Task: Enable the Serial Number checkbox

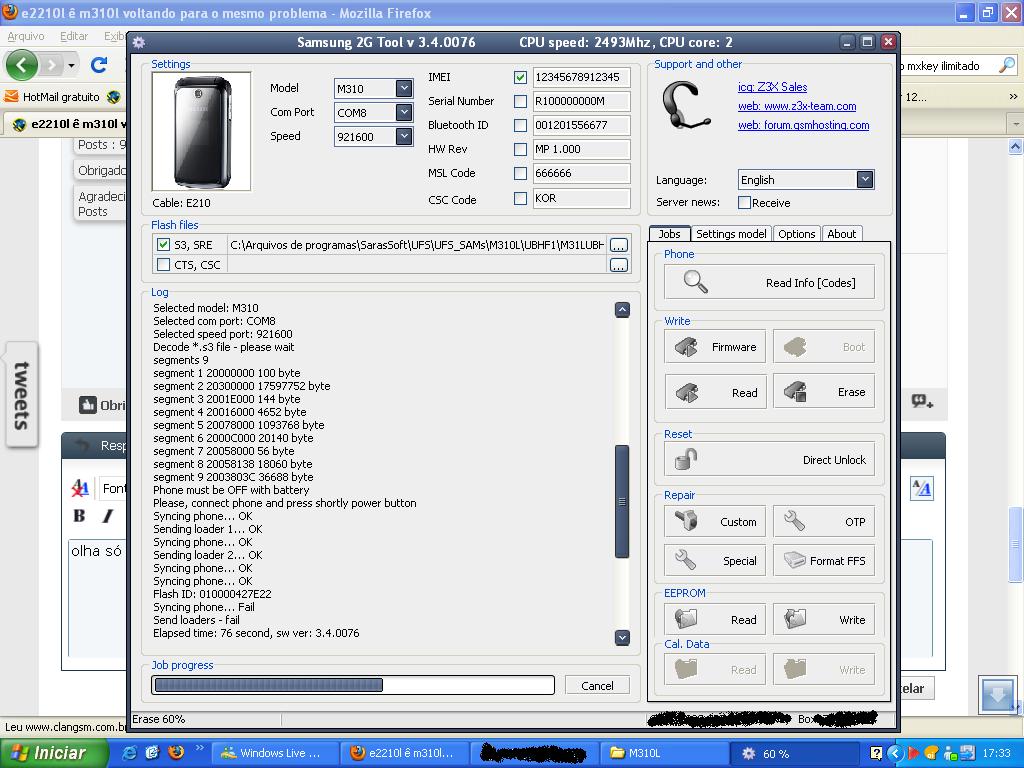Action: 520,101
